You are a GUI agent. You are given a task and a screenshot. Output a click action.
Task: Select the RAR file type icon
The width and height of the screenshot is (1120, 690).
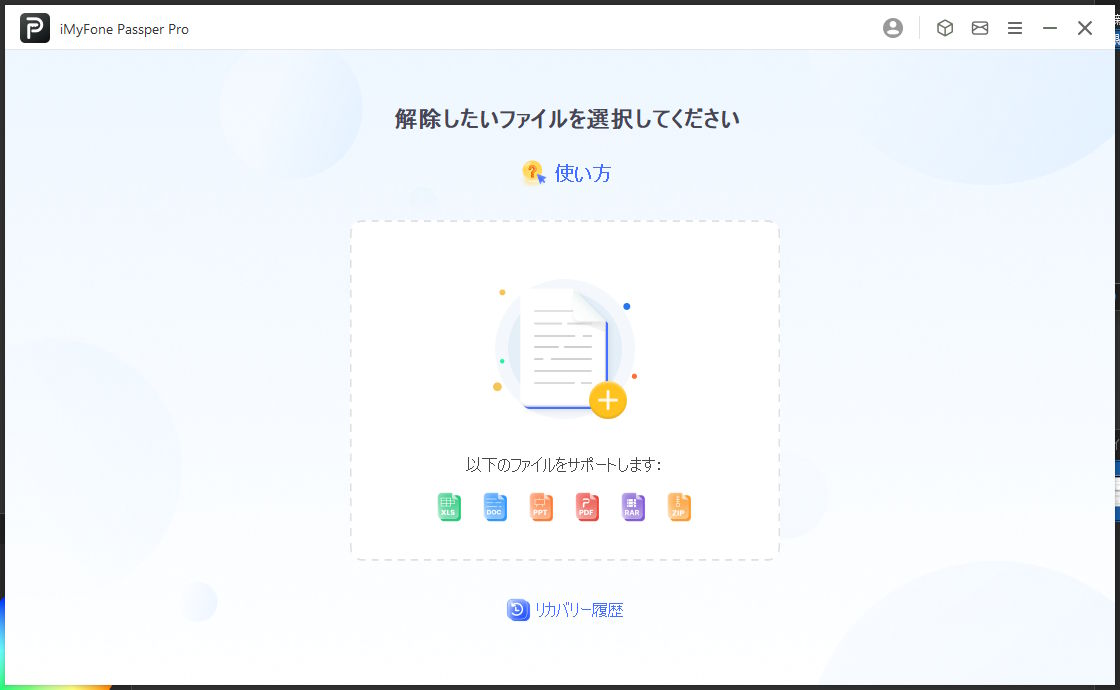point(633,508)
